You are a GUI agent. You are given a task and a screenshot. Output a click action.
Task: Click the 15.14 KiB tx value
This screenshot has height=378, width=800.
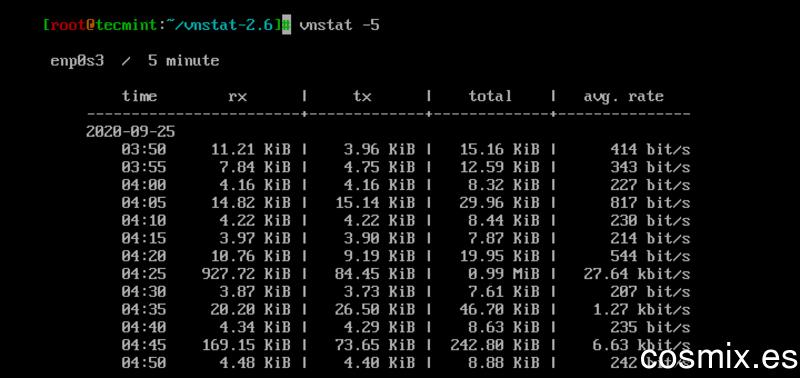click(375, 203)
